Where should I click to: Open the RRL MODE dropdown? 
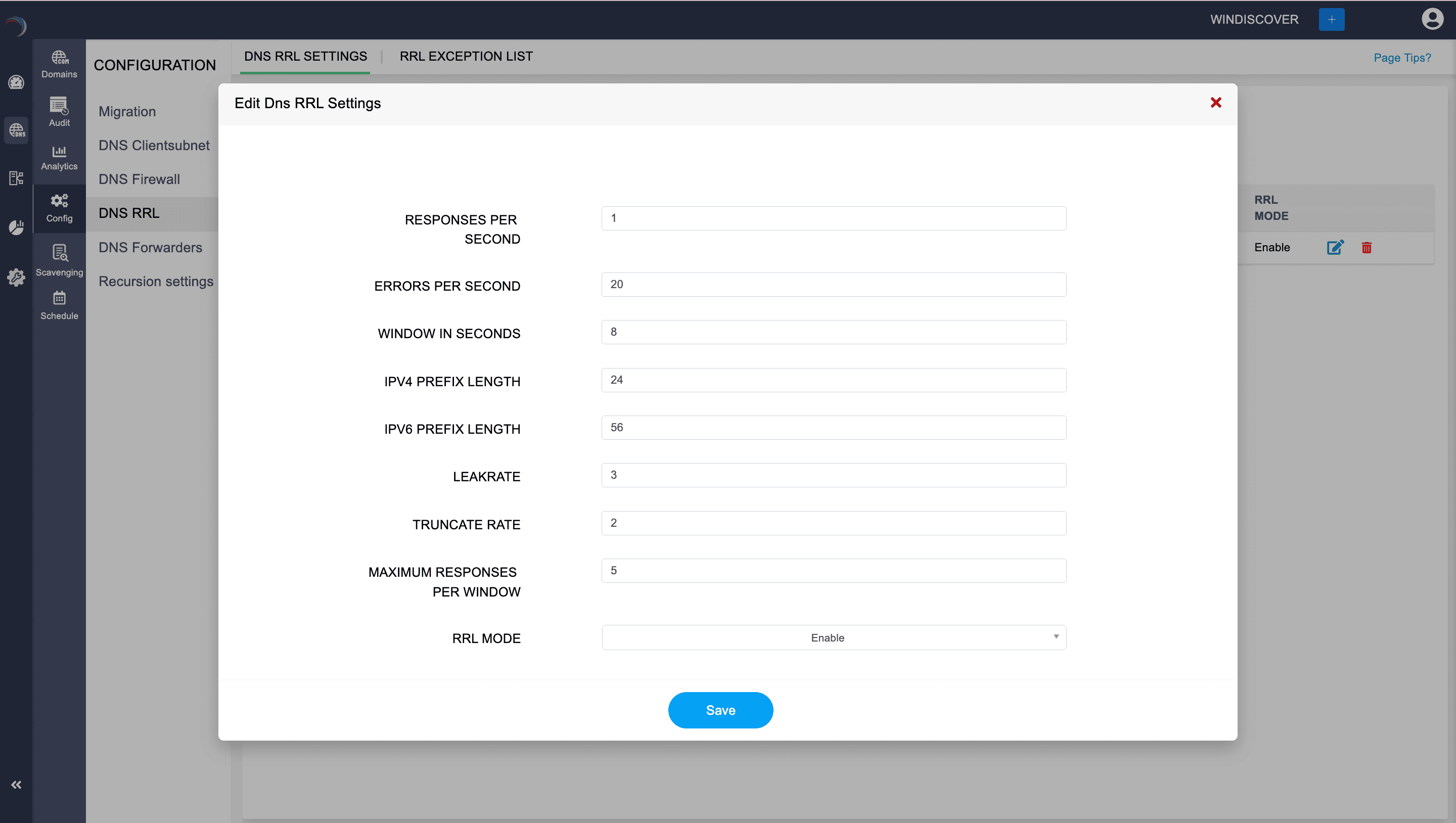833,637
